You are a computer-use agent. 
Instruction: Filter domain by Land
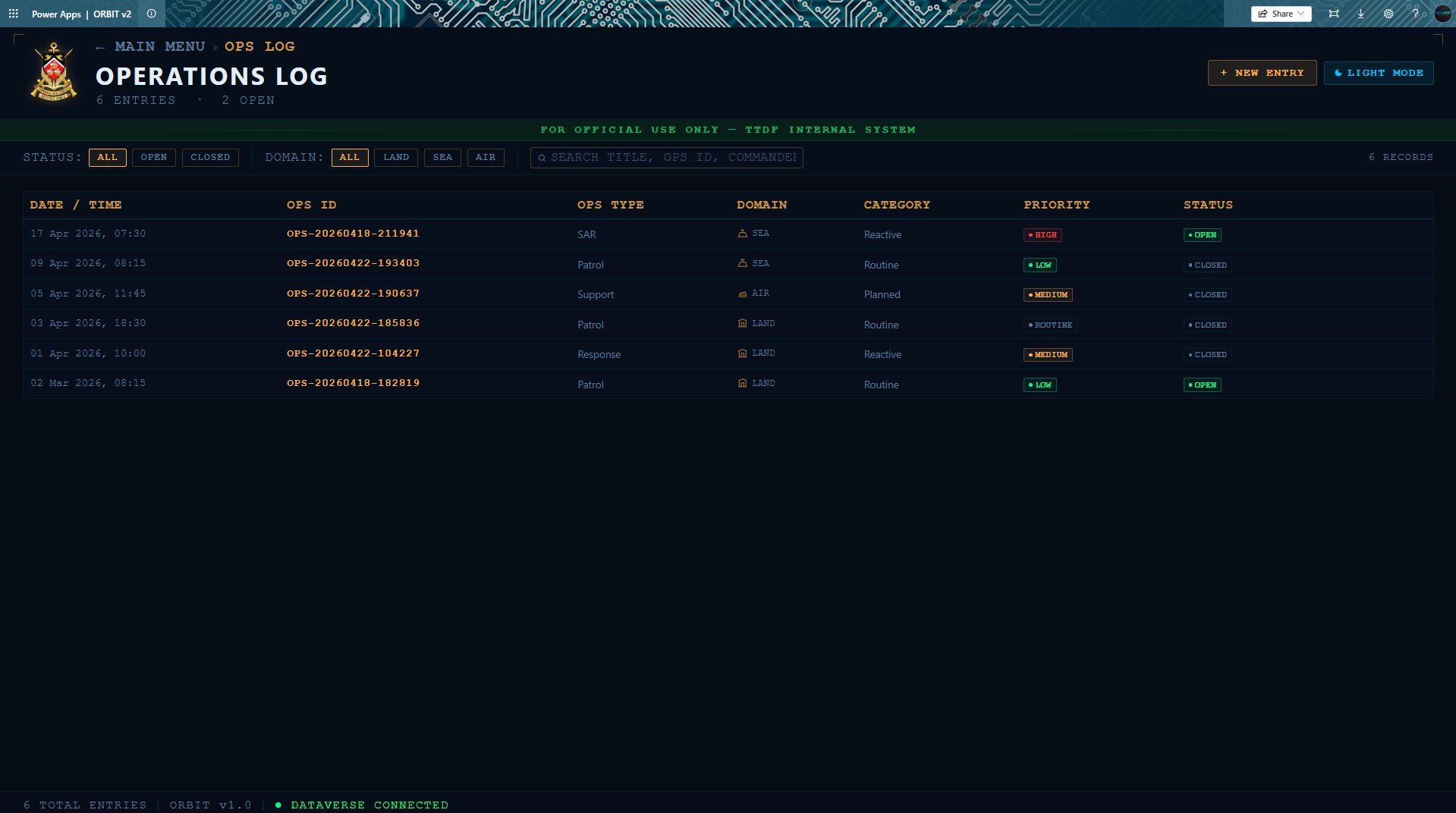click(396, 157)
